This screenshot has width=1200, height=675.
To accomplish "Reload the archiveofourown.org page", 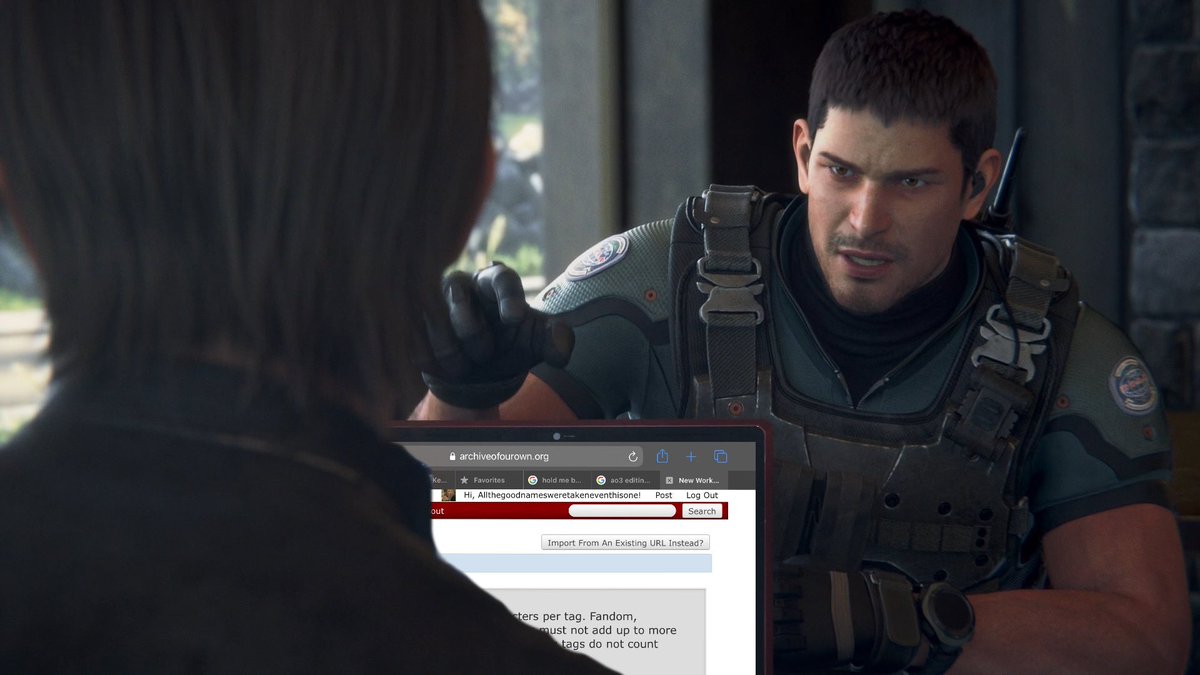I will (x=632, y=456).
